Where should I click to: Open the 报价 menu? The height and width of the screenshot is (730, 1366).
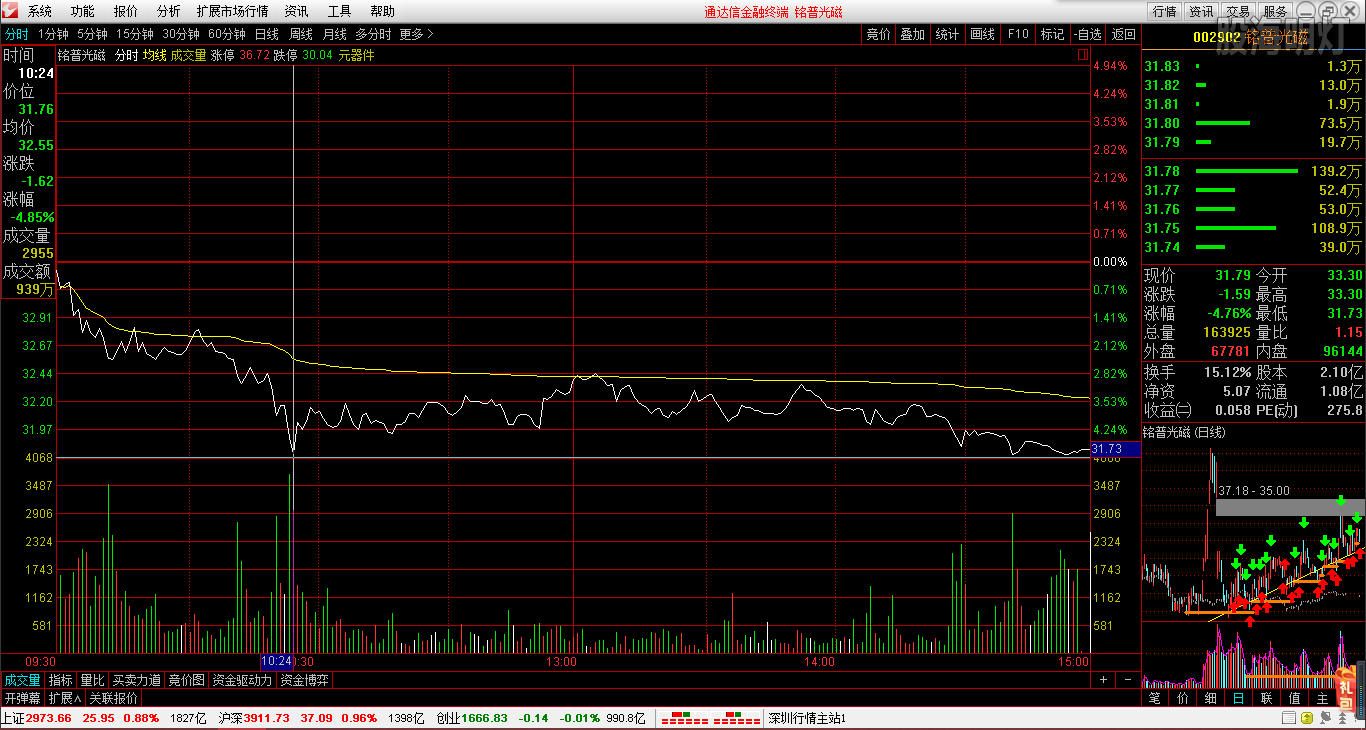point(126,11)
